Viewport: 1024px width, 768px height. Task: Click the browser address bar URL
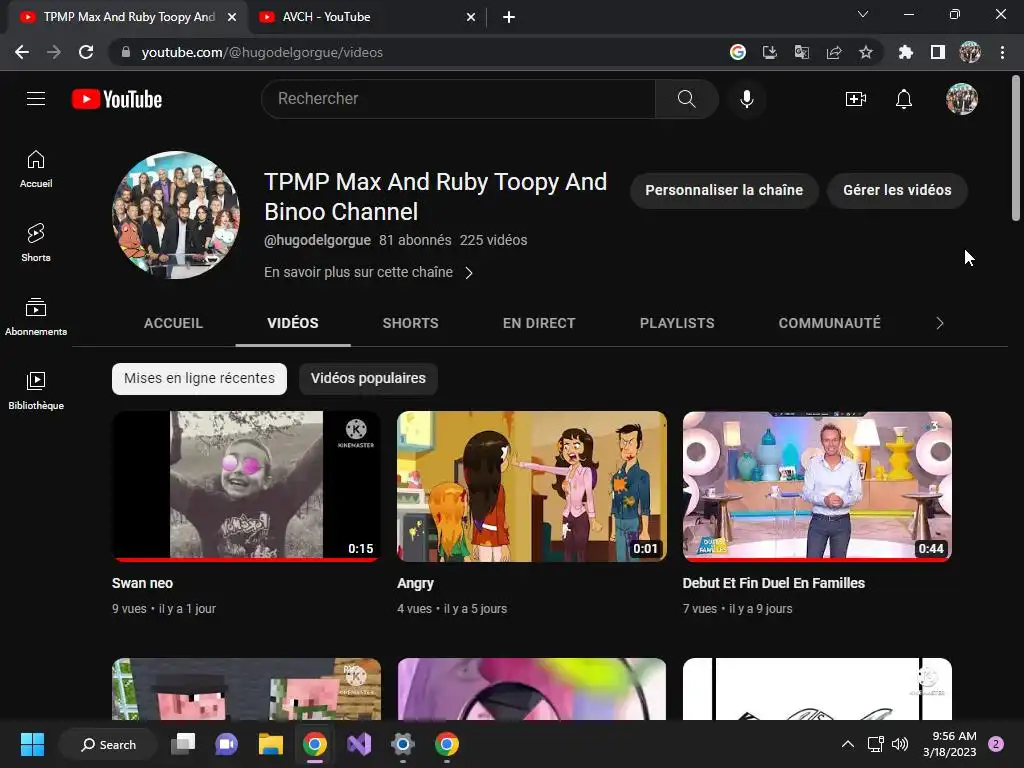[262, 52]
